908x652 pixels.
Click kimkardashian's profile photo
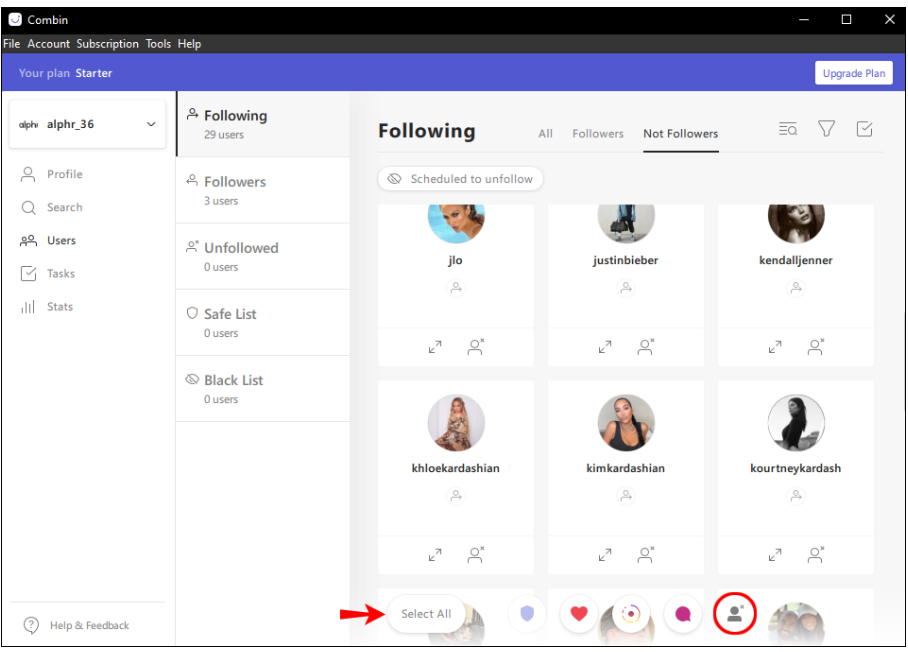626,423
